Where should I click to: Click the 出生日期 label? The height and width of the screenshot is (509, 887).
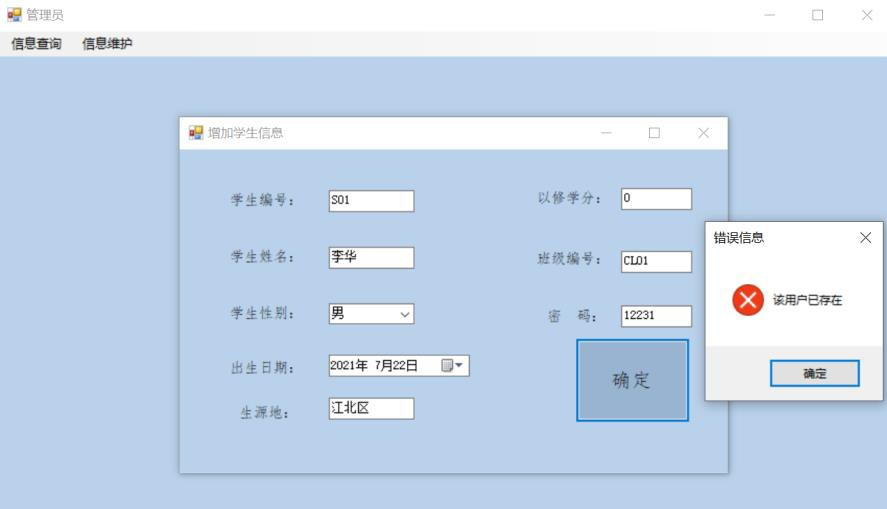coord(263,368)
